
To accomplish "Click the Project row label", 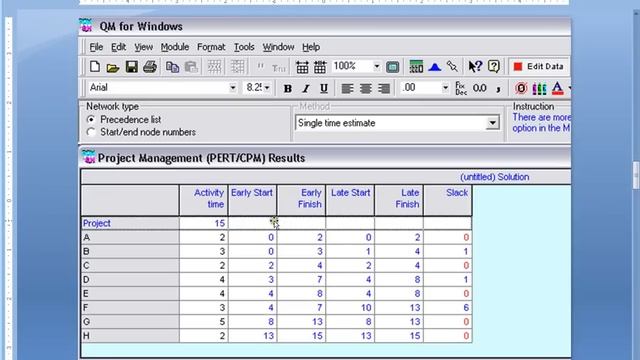I will click(130, 223).
